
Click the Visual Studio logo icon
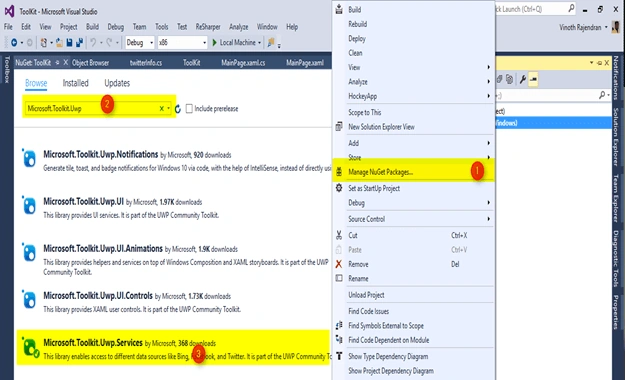tap(9, 11)
